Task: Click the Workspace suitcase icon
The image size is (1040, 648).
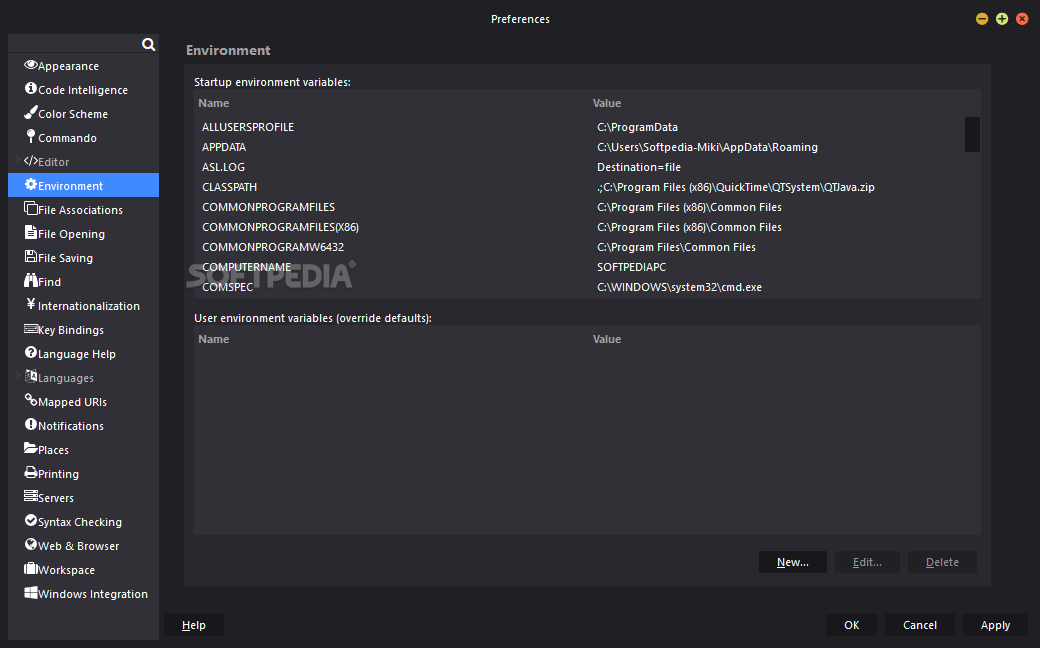Action: point(31,568)
